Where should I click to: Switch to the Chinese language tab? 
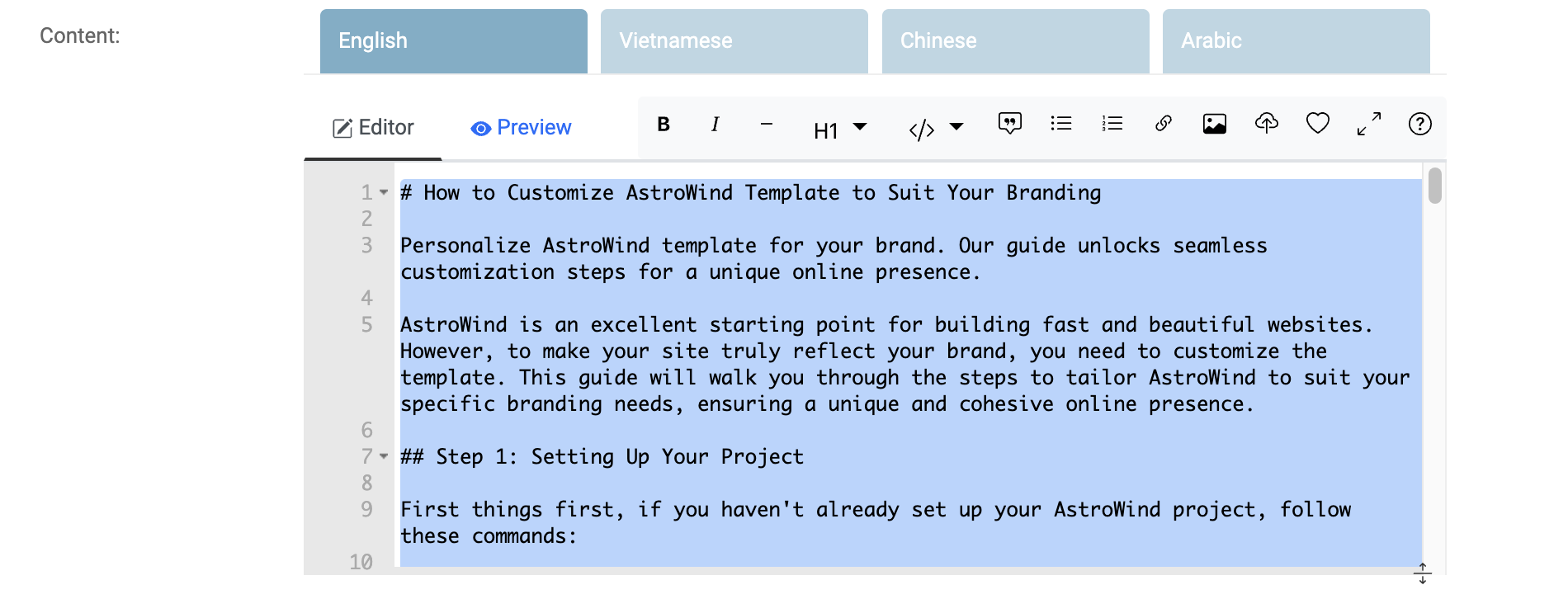pos(1016,41)
